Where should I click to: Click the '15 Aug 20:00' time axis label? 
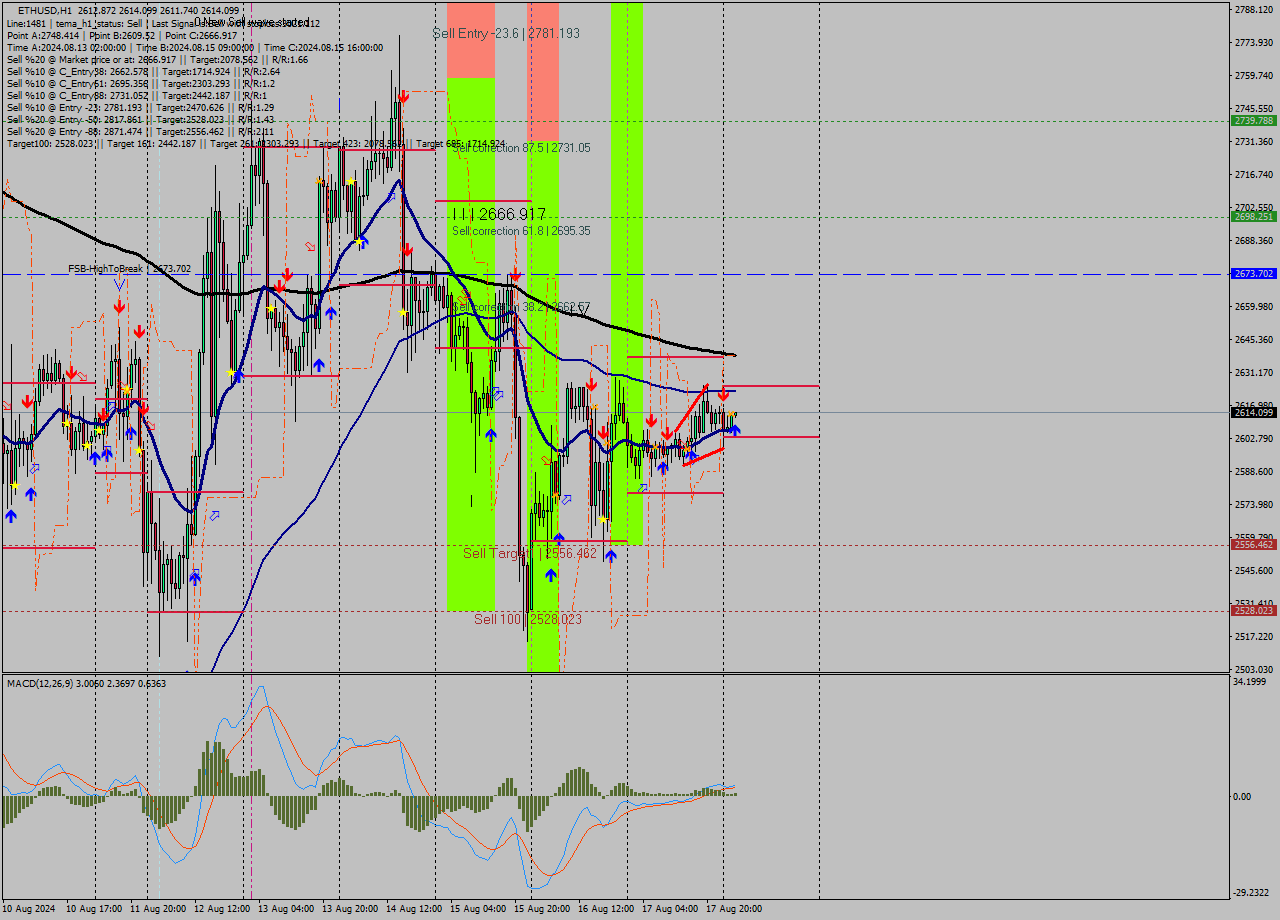point(542,909)
